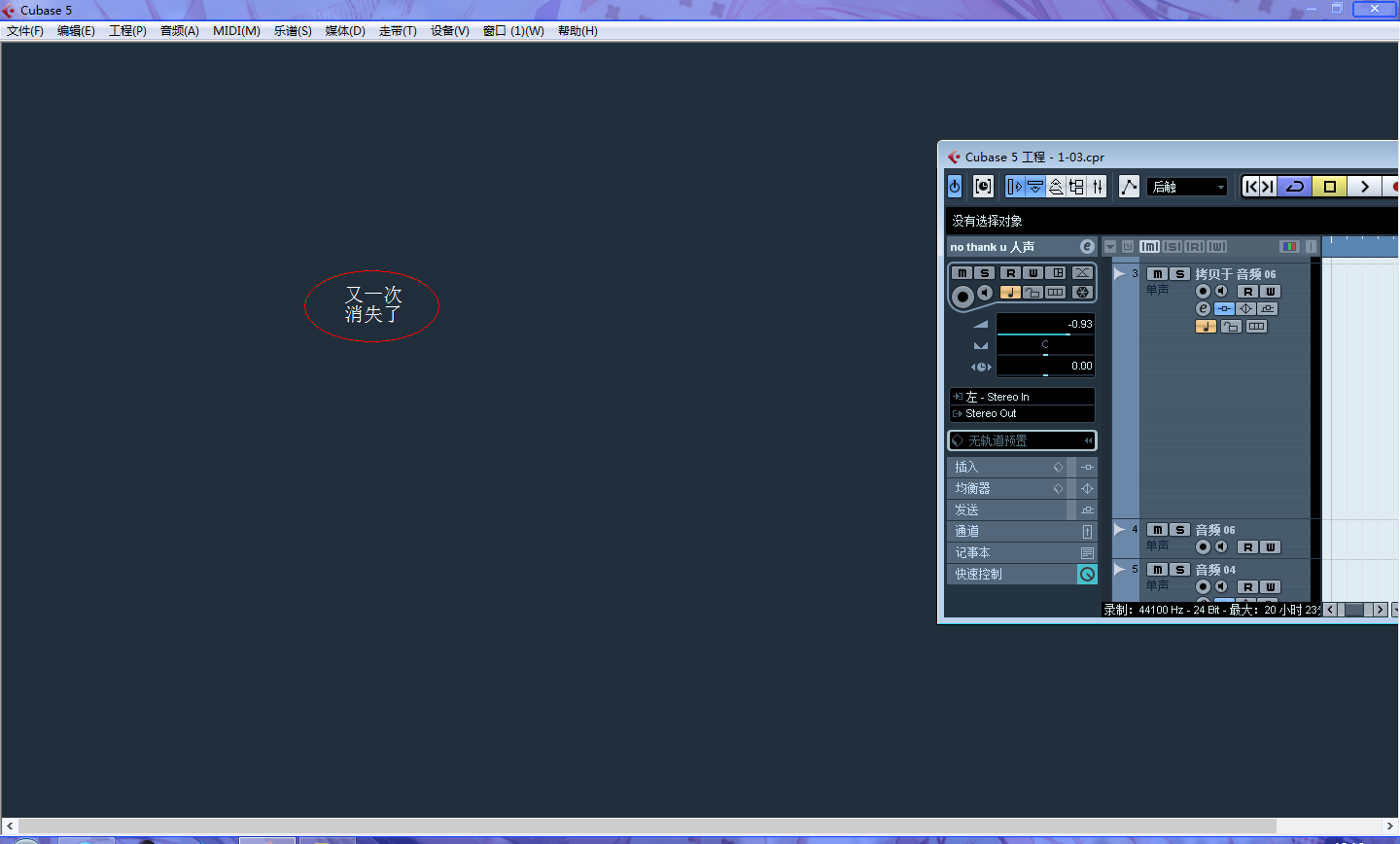Expand the 插入 inserts section
The image size is (1400, 844).
[1006, 468]
